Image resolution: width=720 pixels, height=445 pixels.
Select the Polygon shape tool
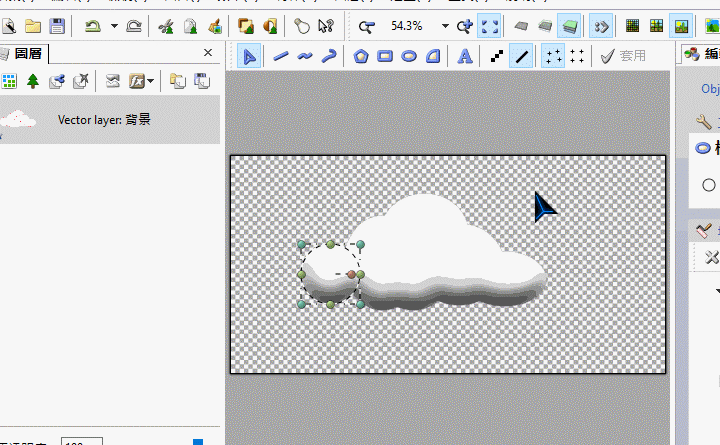361,56
